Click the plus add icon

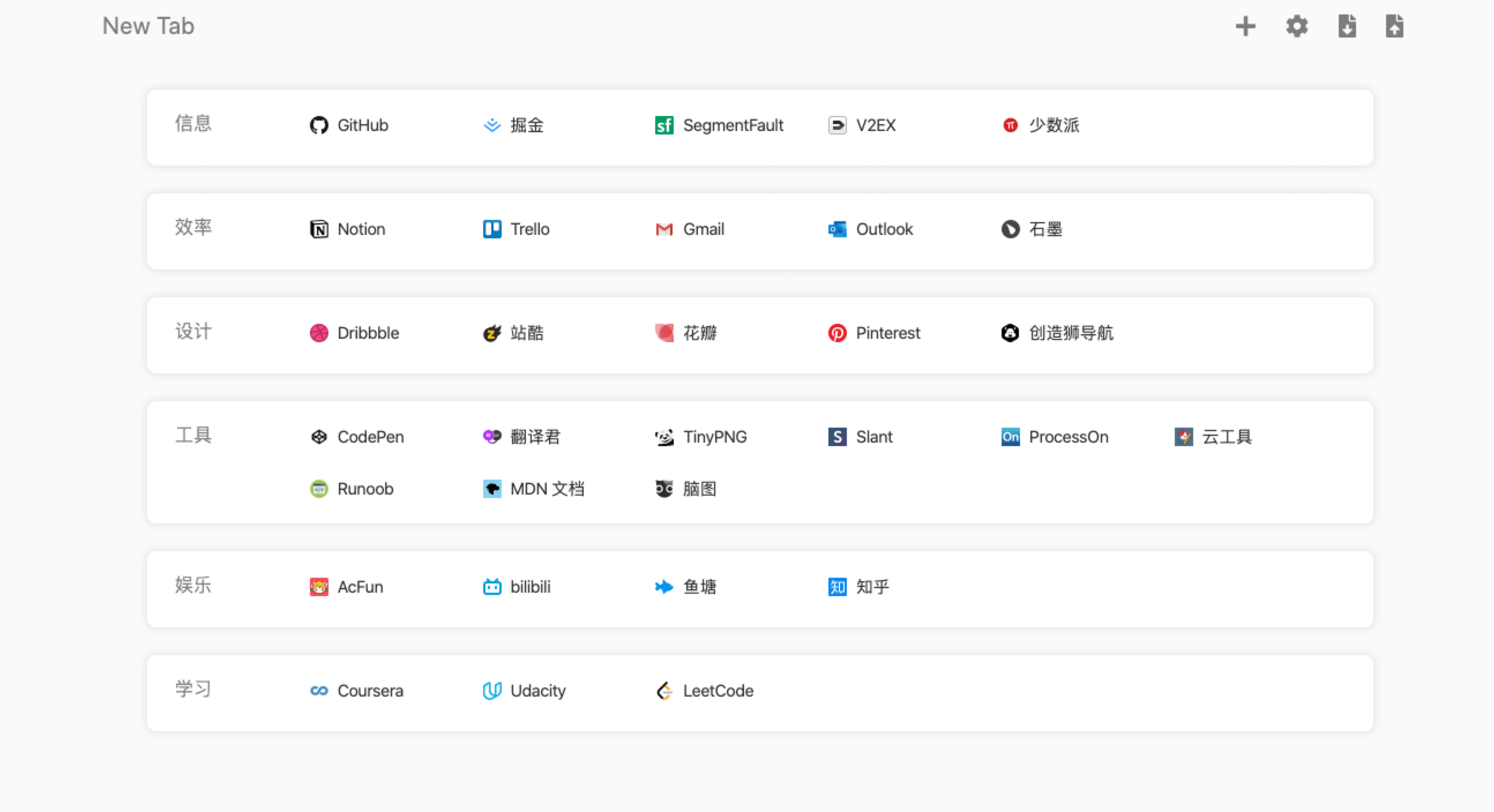(x=1245, y=26)
